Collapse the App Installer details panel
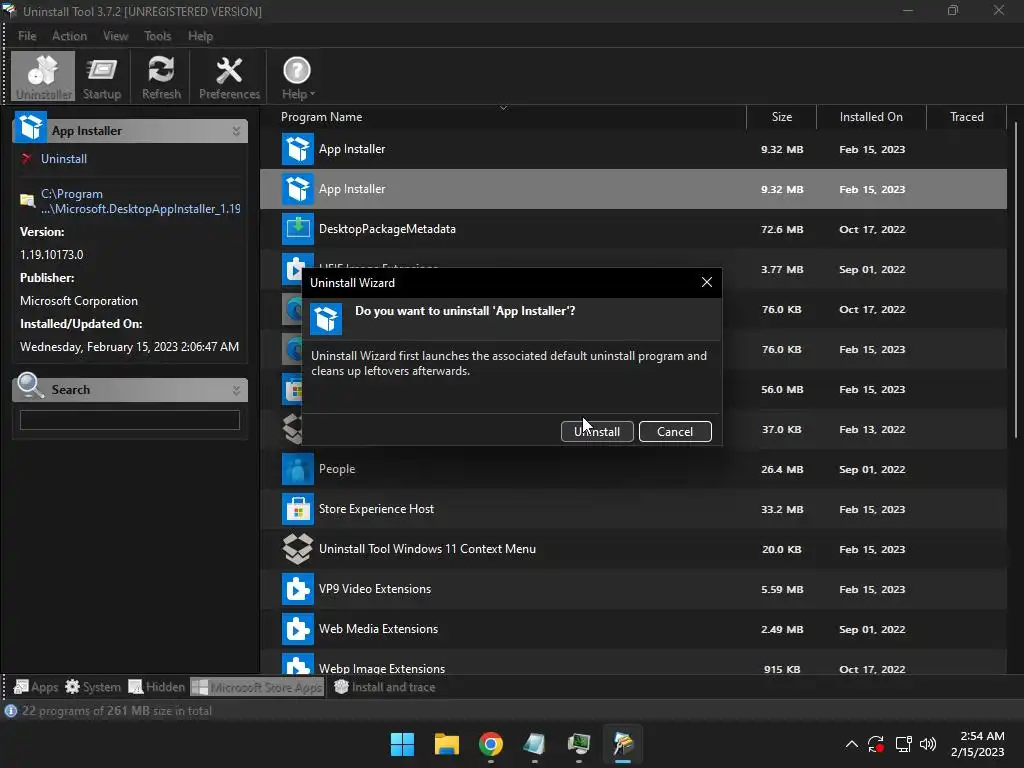This screenshot has height=768, width=1024. (x=236, y=131)
